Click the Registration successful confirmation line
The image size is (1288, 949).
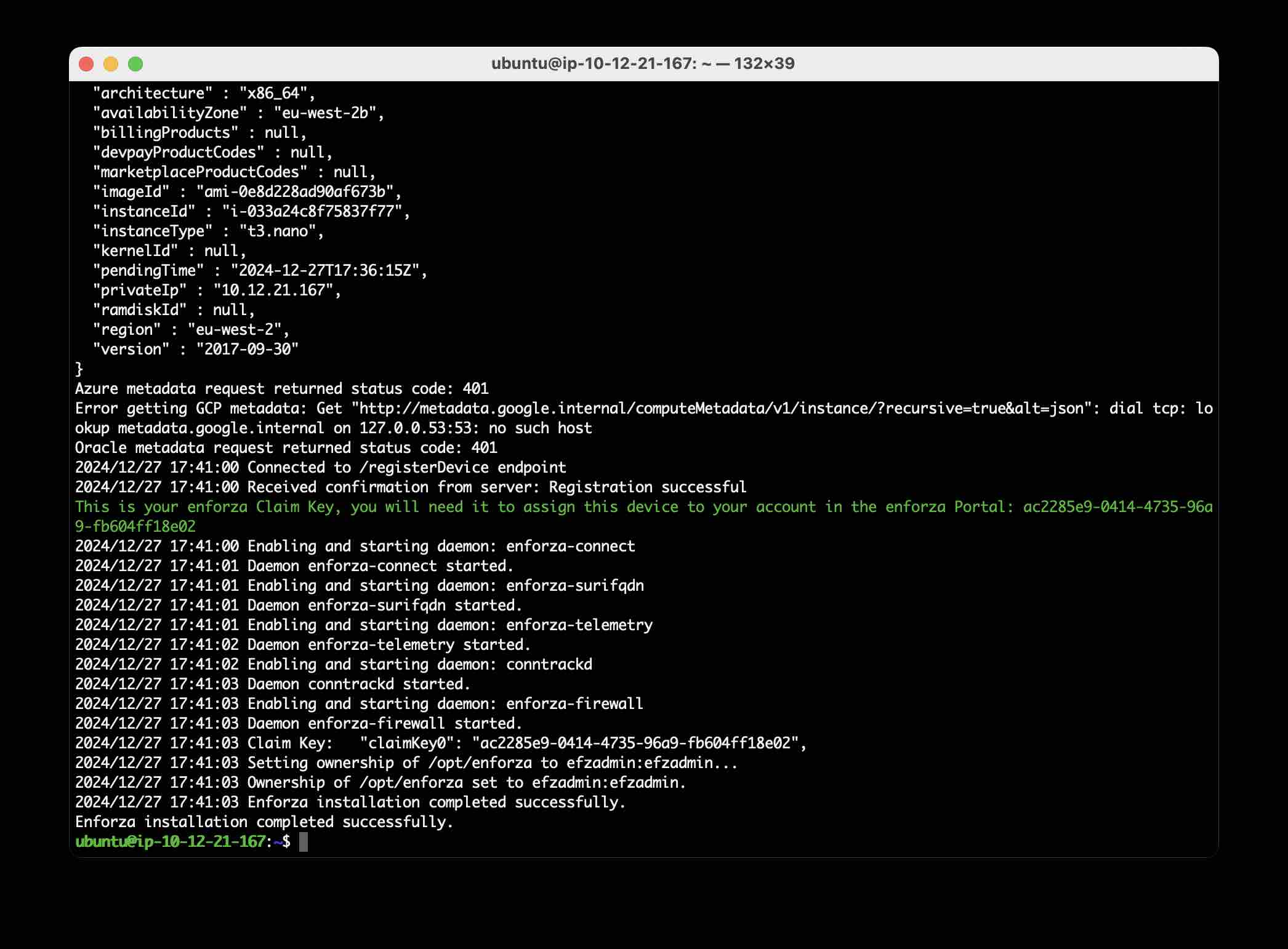coord(411,487)
